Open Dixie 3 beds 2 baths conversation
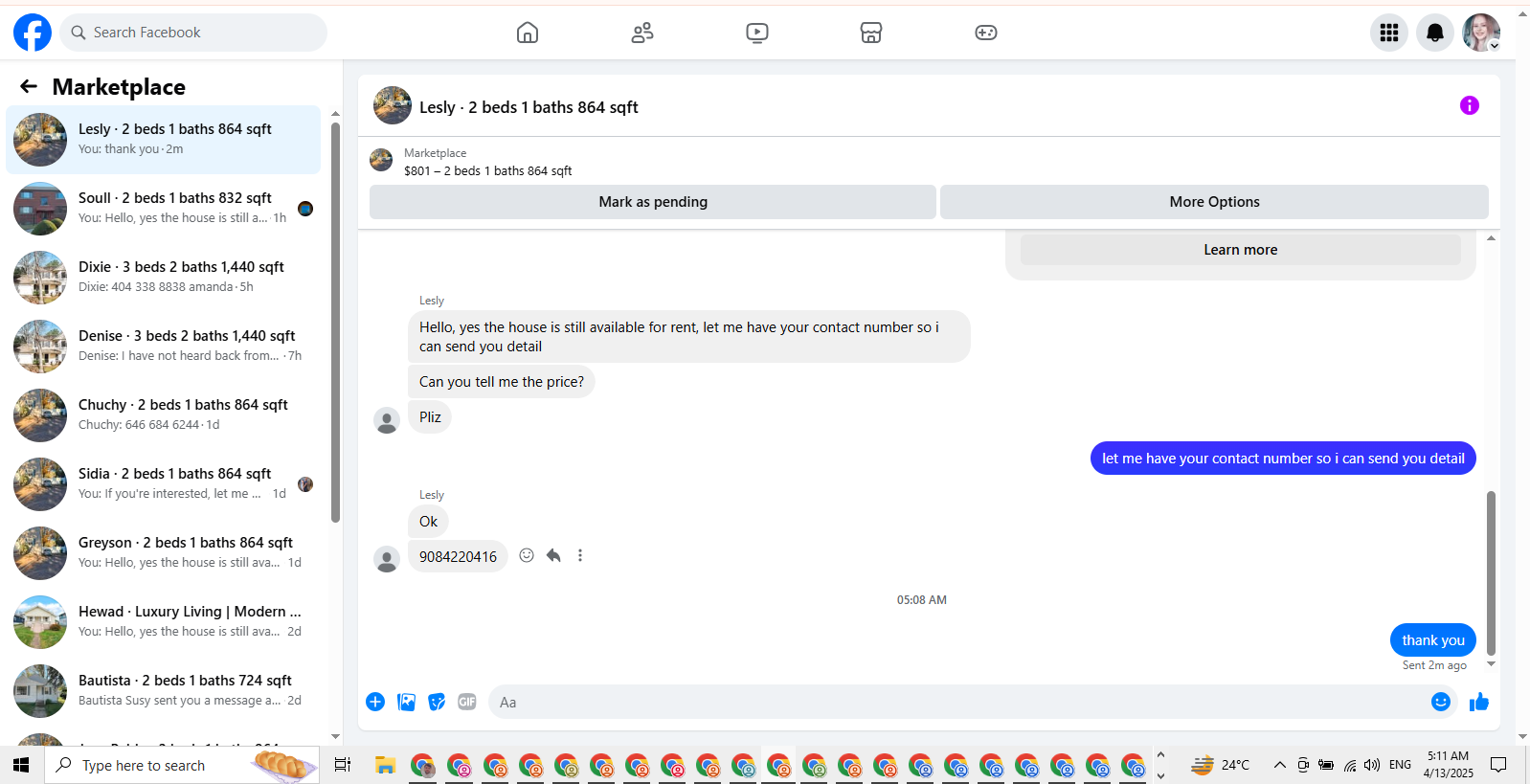1530x784 pixels. 164,278
